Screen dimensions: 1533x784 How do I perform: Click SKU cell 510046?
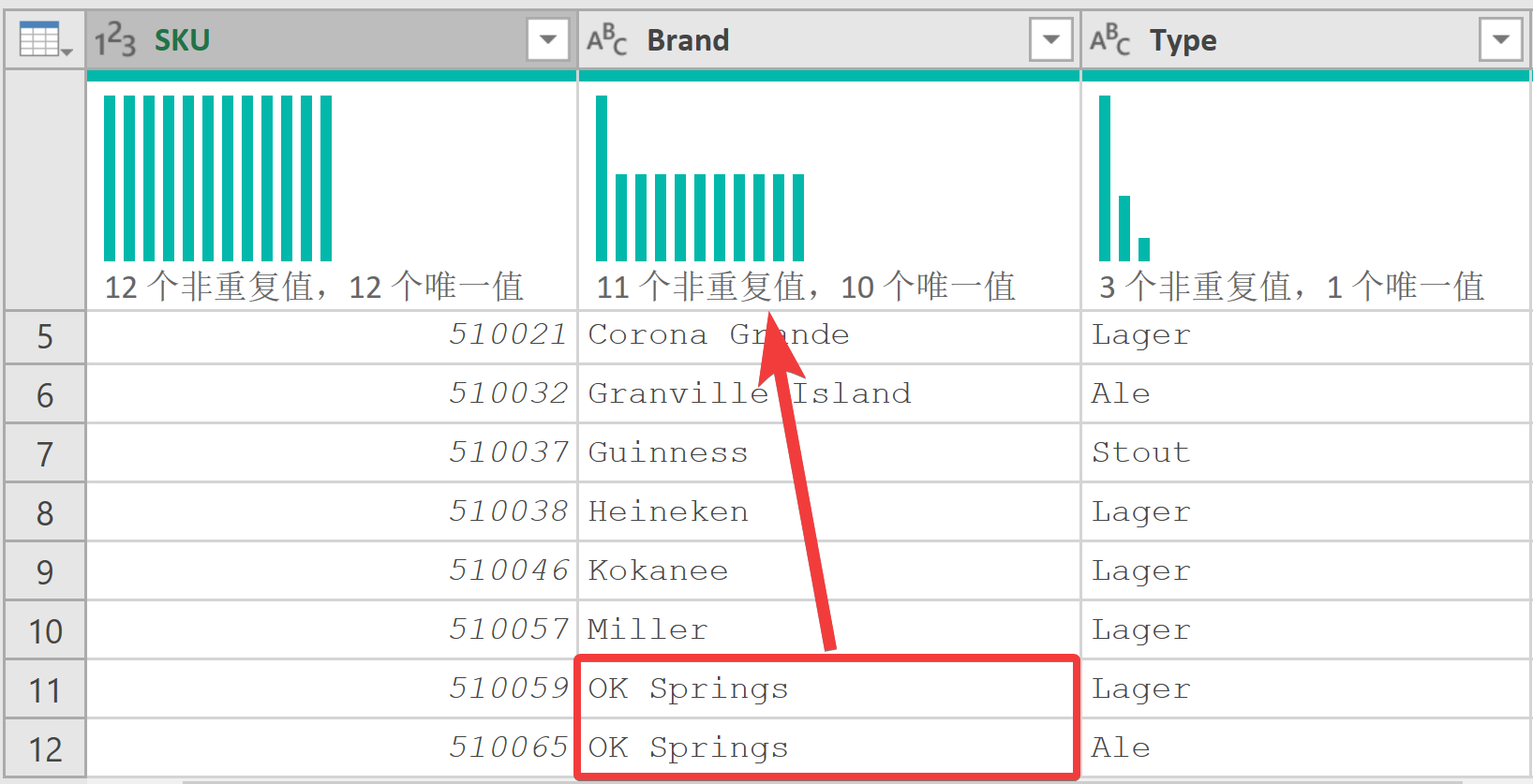332,571
